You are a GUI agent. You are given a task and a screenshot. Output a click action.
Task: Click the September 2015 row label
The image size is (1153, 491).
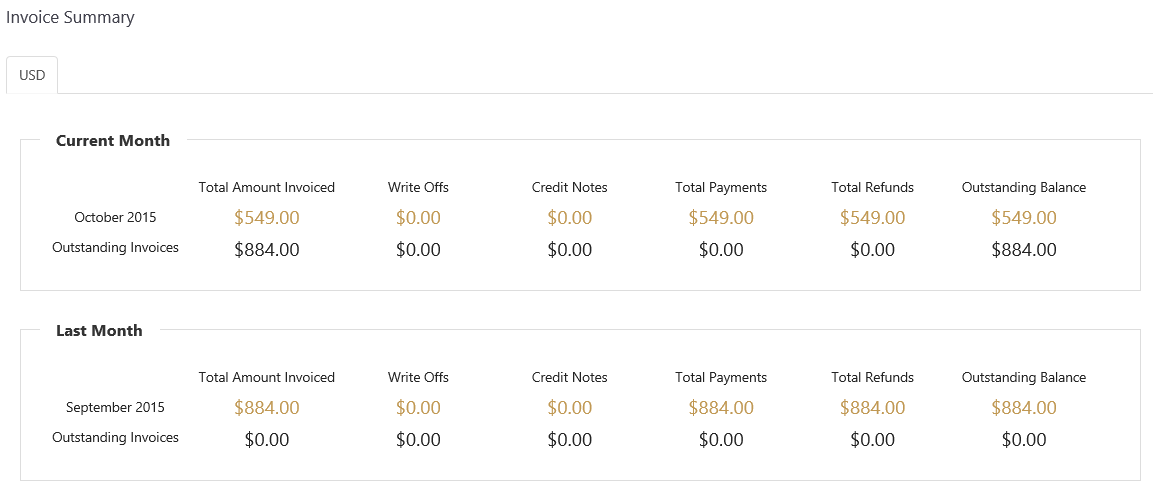(x=115, y=407)
